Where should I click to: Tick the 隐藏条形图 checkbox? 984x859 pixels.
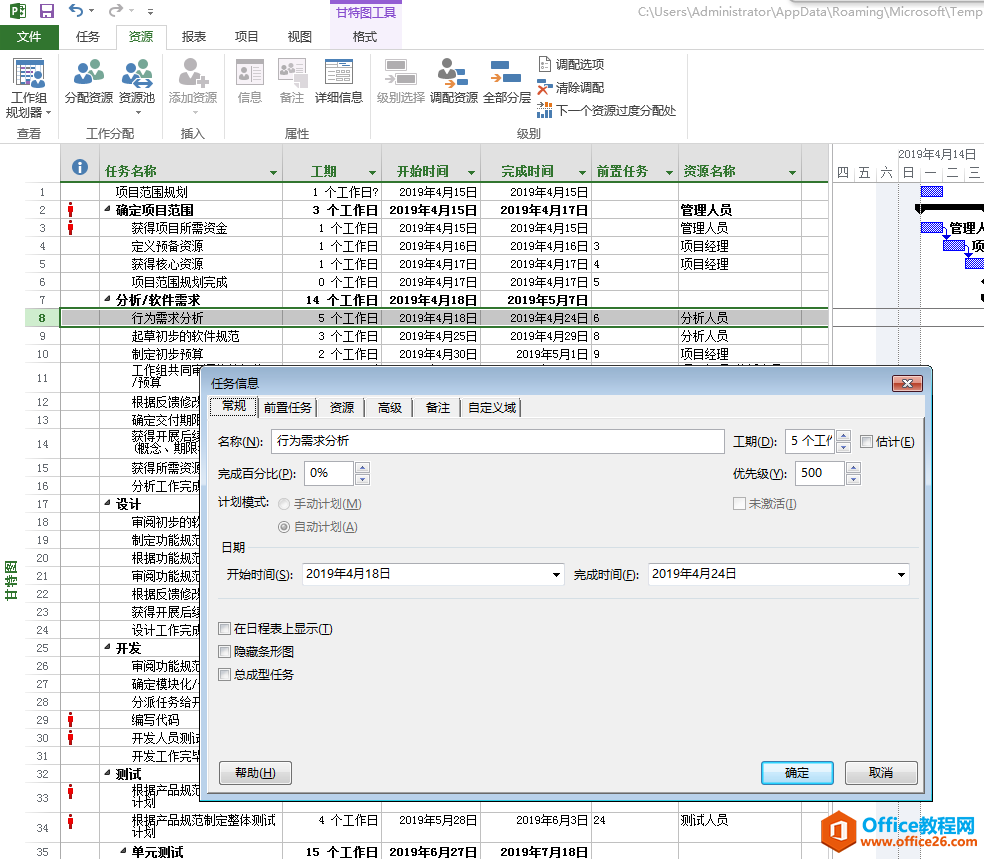[225, 652]
